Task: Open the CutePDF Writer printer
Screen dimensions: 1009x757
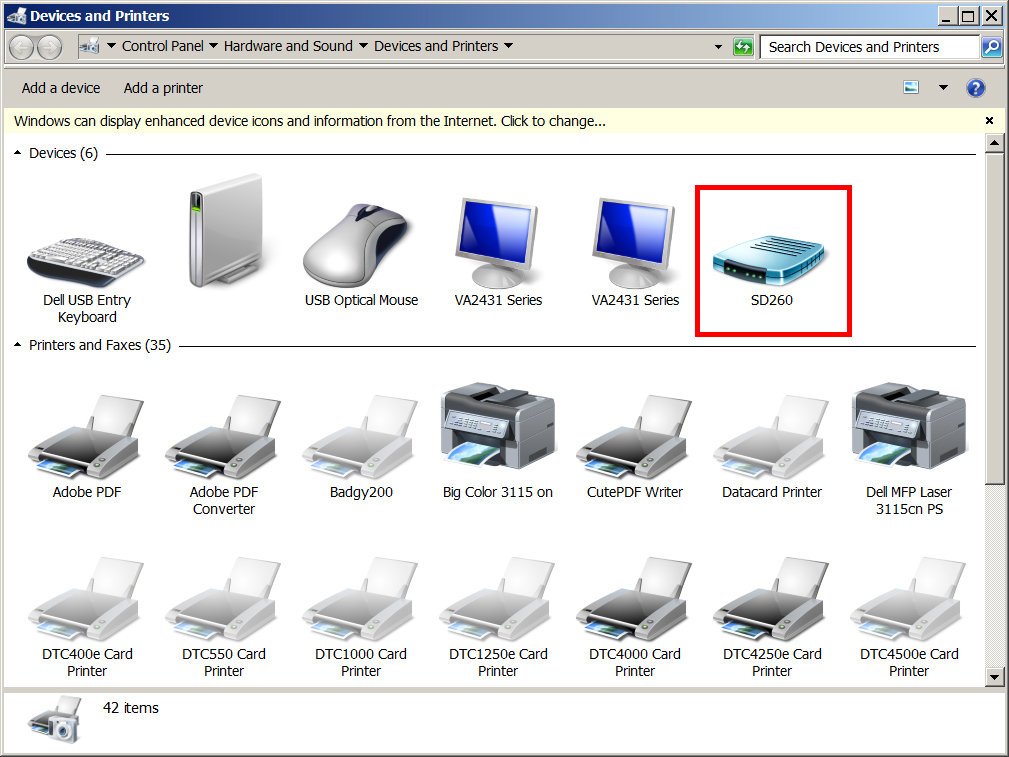Action: [634, 435]
